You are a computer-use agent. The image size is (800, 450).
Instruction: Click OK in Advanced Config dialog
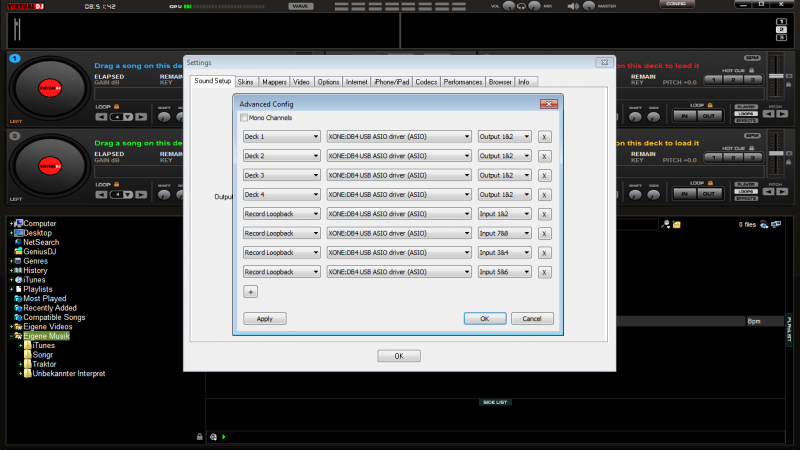(485, 319)
